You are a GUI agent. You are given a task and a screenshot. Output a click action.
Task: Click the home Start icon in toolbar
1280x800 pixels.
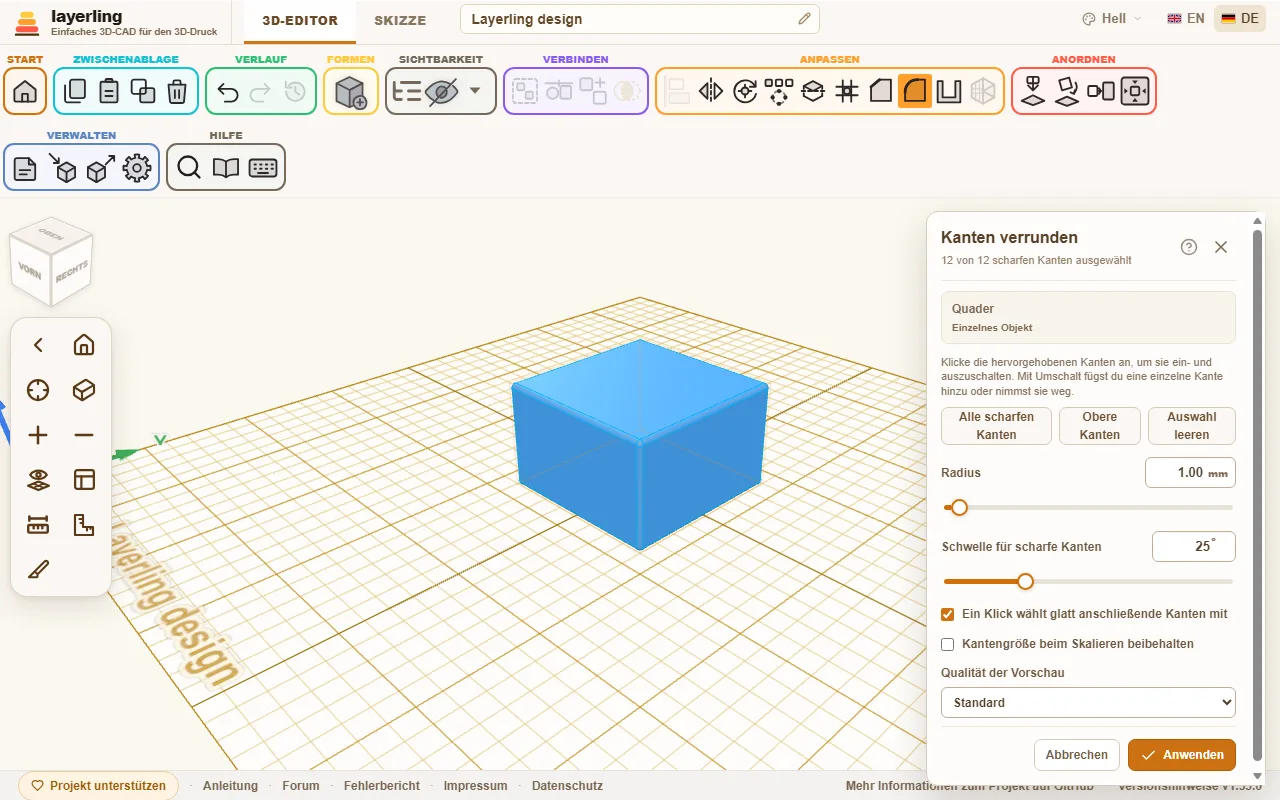click(x=25, y=91)
